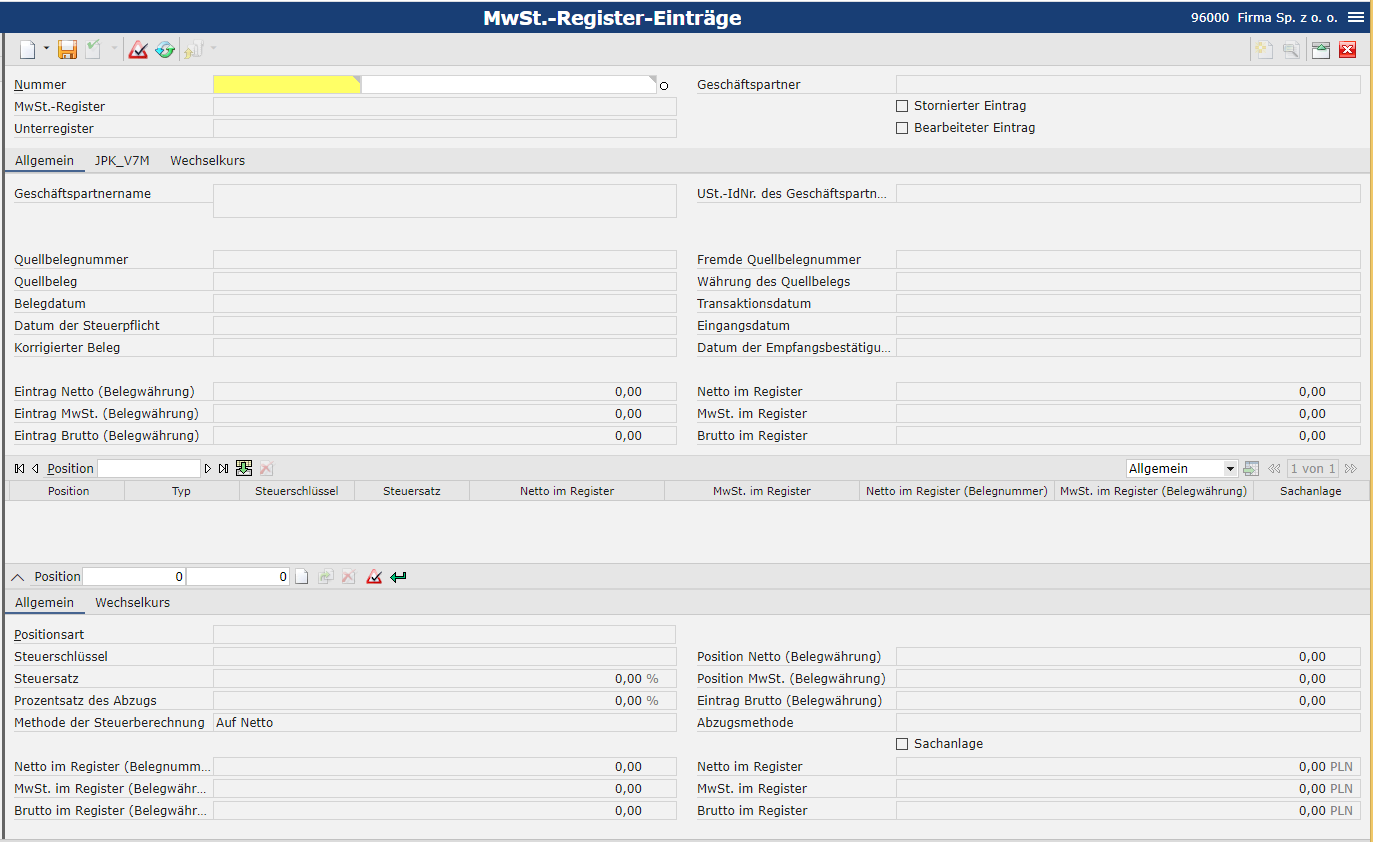Enable the Stornierter Eintrag checkbox
The width and height of the screenshot is (1373, 842).
click(902, 106)
